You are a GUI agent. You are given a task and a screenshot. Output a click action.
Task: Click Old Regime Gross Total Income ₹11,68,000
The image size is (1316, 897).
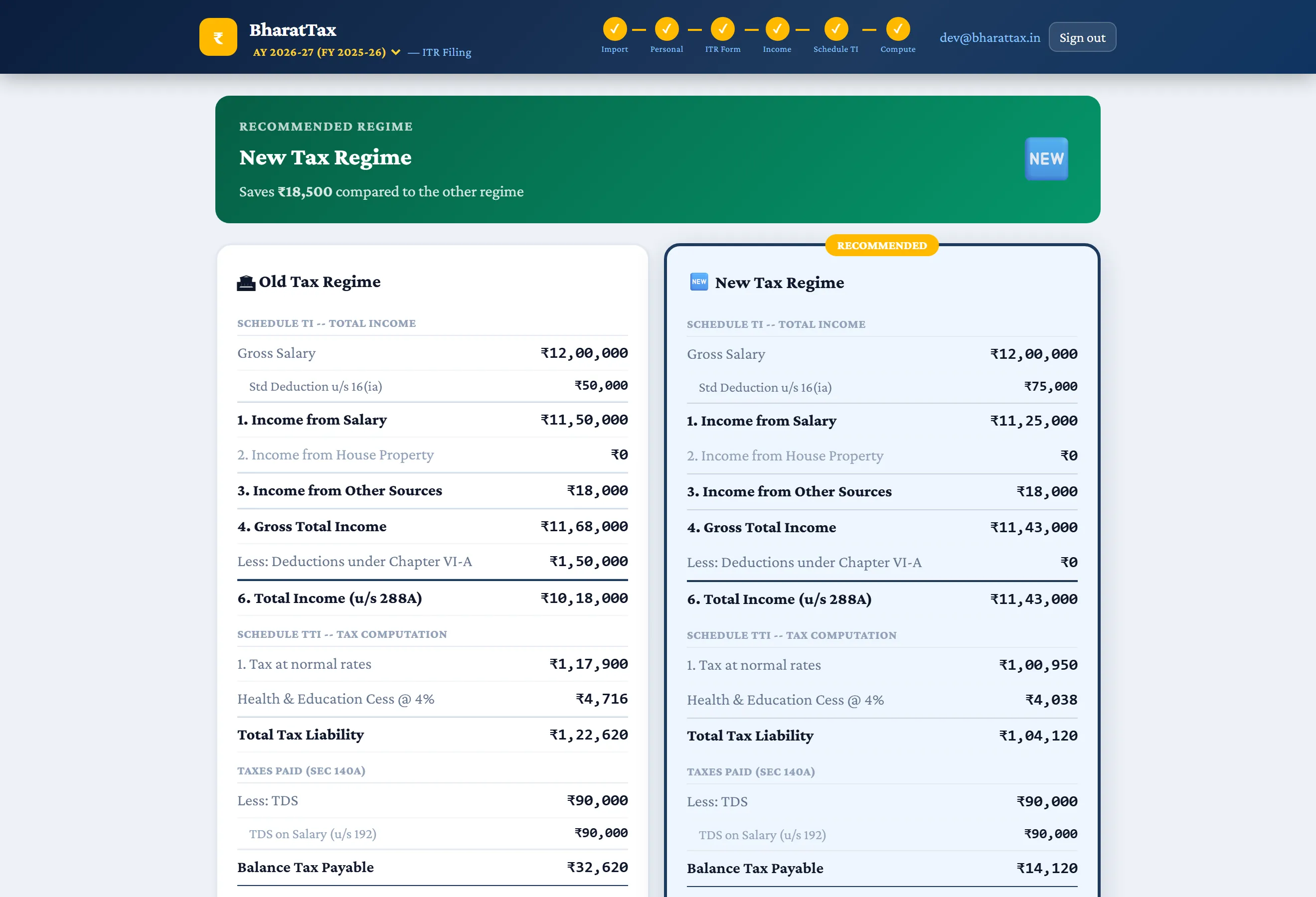point(584,527)
